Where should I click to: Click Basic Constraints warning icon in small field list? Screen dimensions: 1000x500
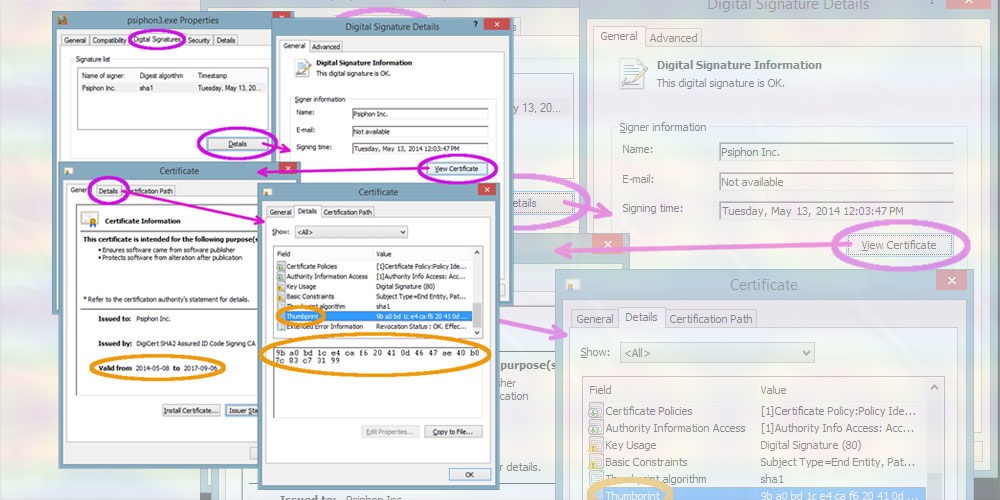(x=281, y=297)
